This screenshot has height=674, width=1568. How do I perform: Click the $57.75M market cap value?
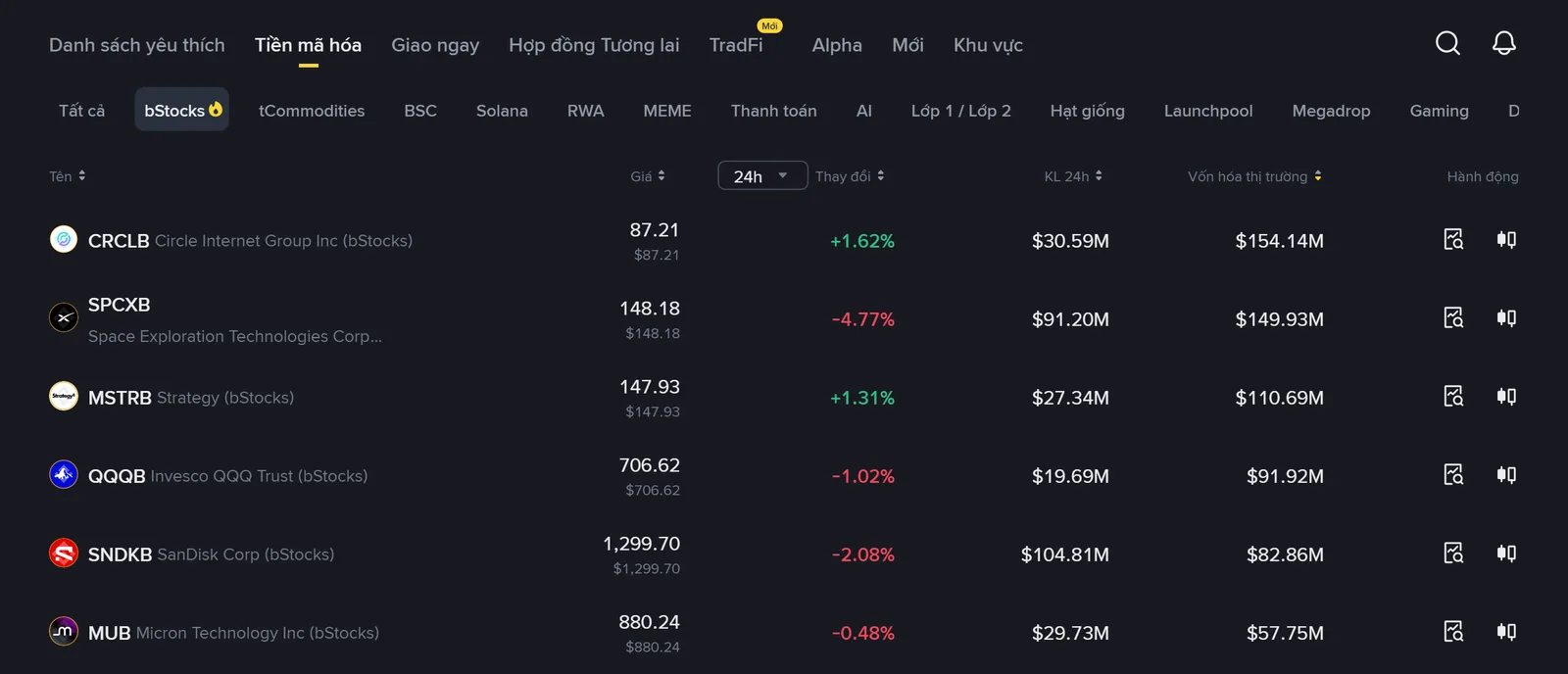pos(1285,633)
